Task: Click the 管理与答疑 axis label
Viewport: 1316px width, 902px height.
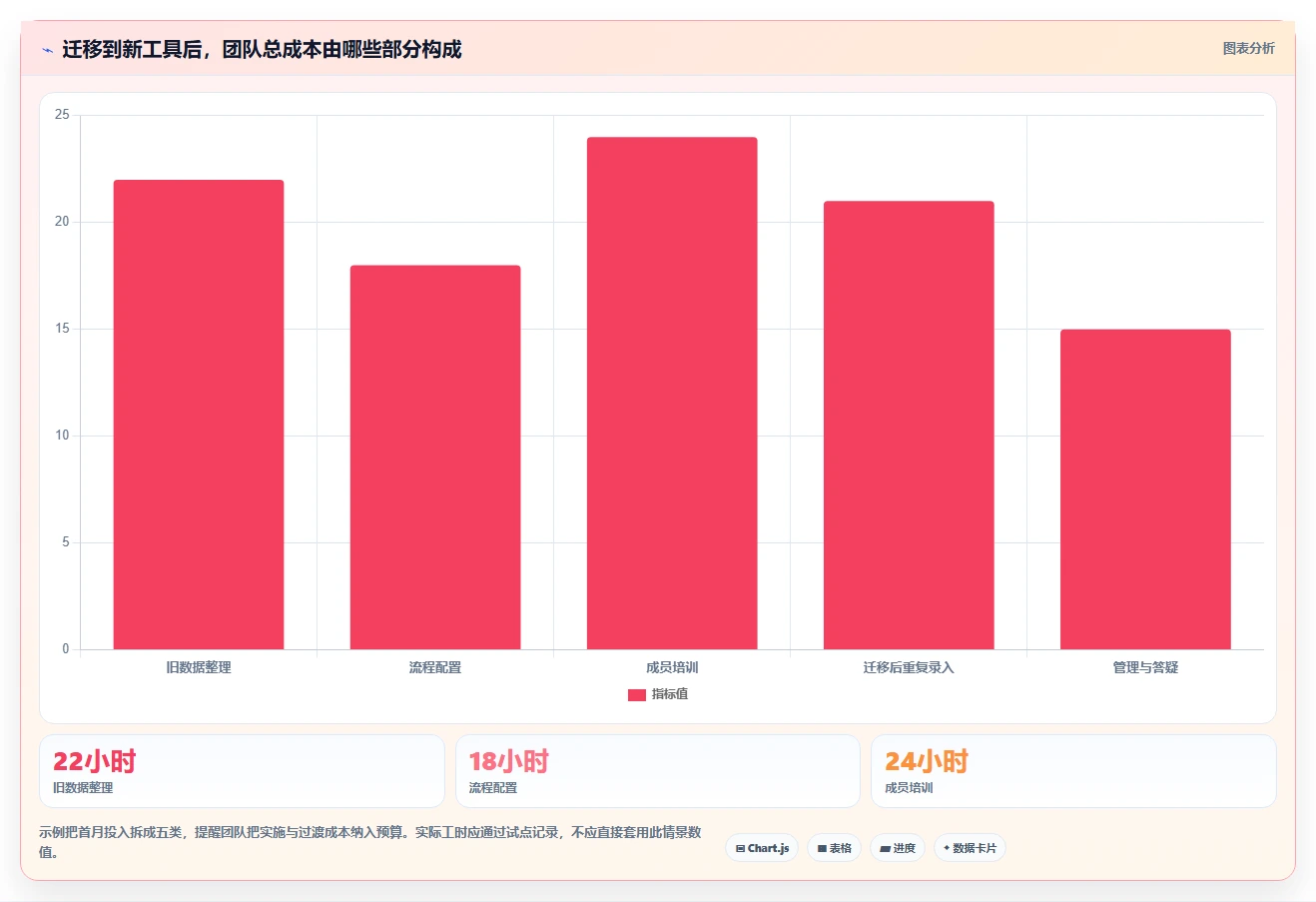Action: (x=1145, y=667)
